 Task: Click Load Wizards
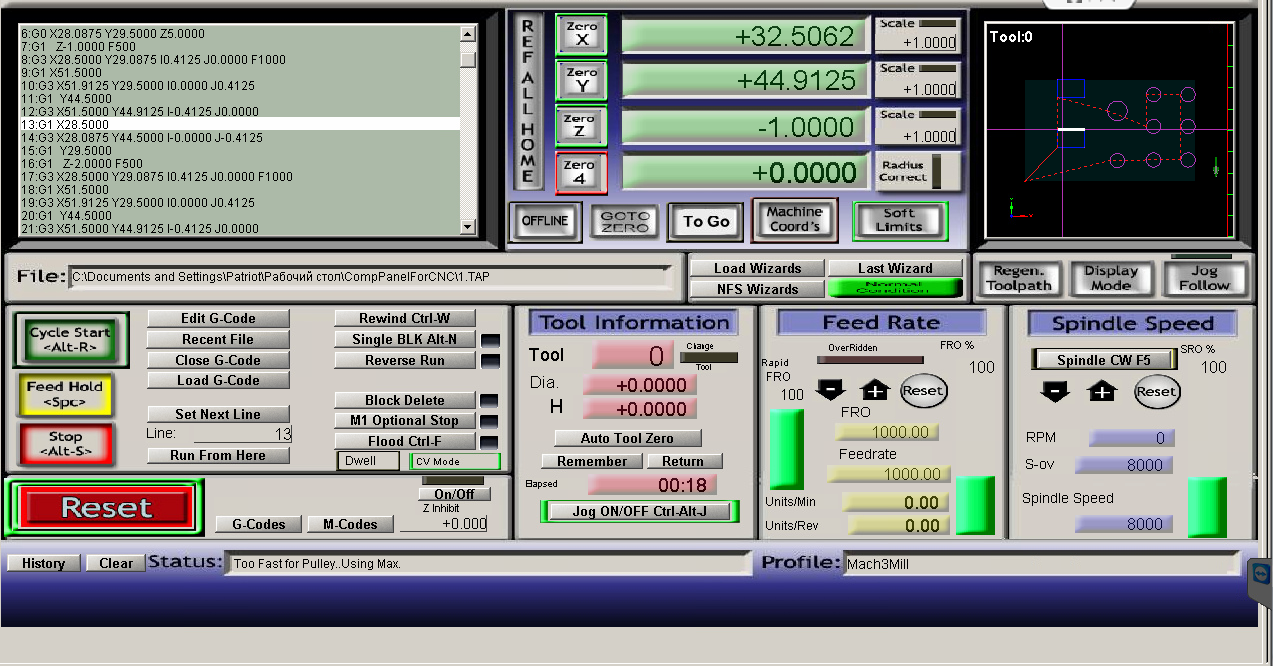tap(757, 268)
